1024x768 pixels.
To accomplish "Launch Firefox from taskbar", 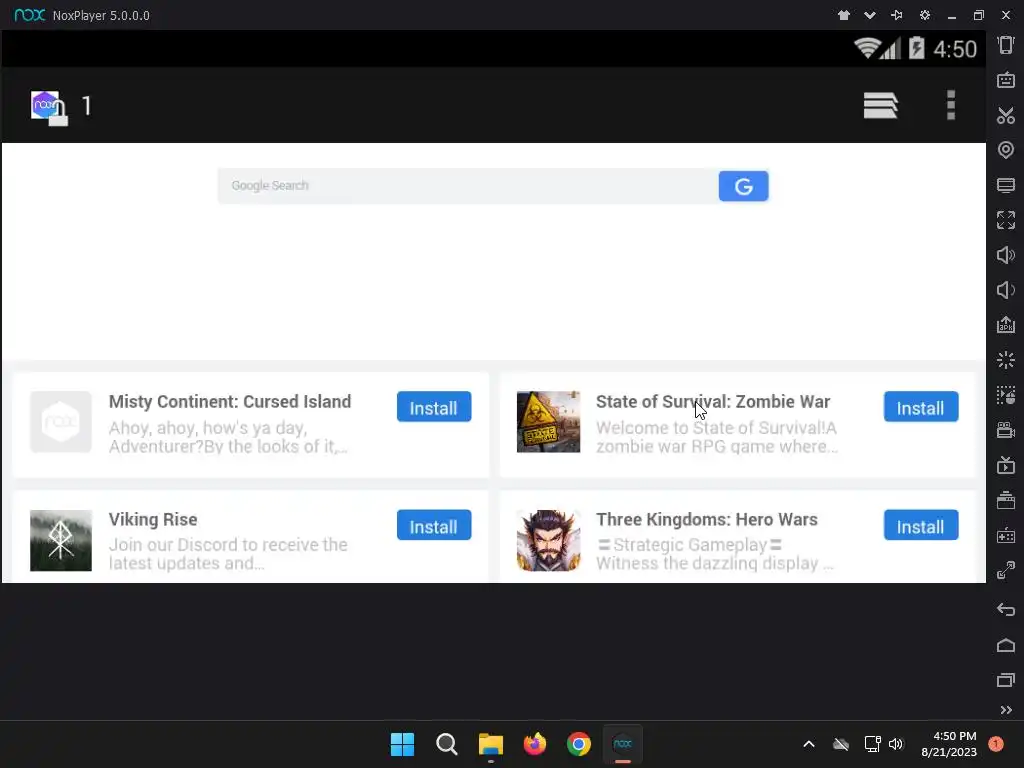I will [x=535, y=744].
